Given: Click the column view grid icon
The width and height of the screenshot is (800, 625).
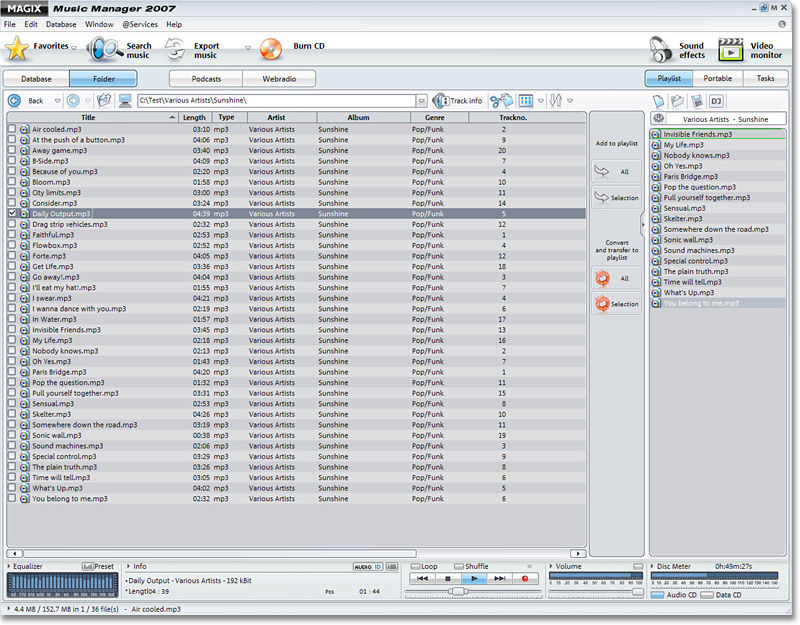Looking at the screenshot, I should tap(526, 101).
